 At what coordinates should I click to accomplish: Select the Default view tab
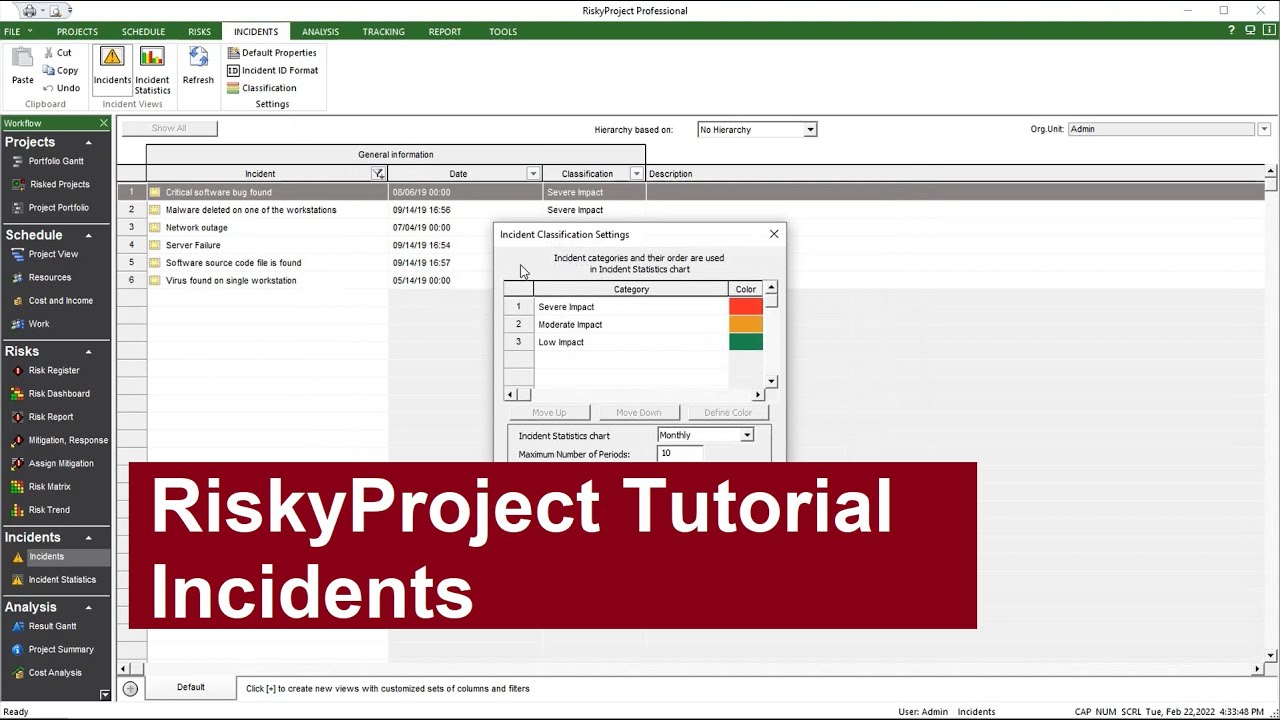tap(191, 688)
